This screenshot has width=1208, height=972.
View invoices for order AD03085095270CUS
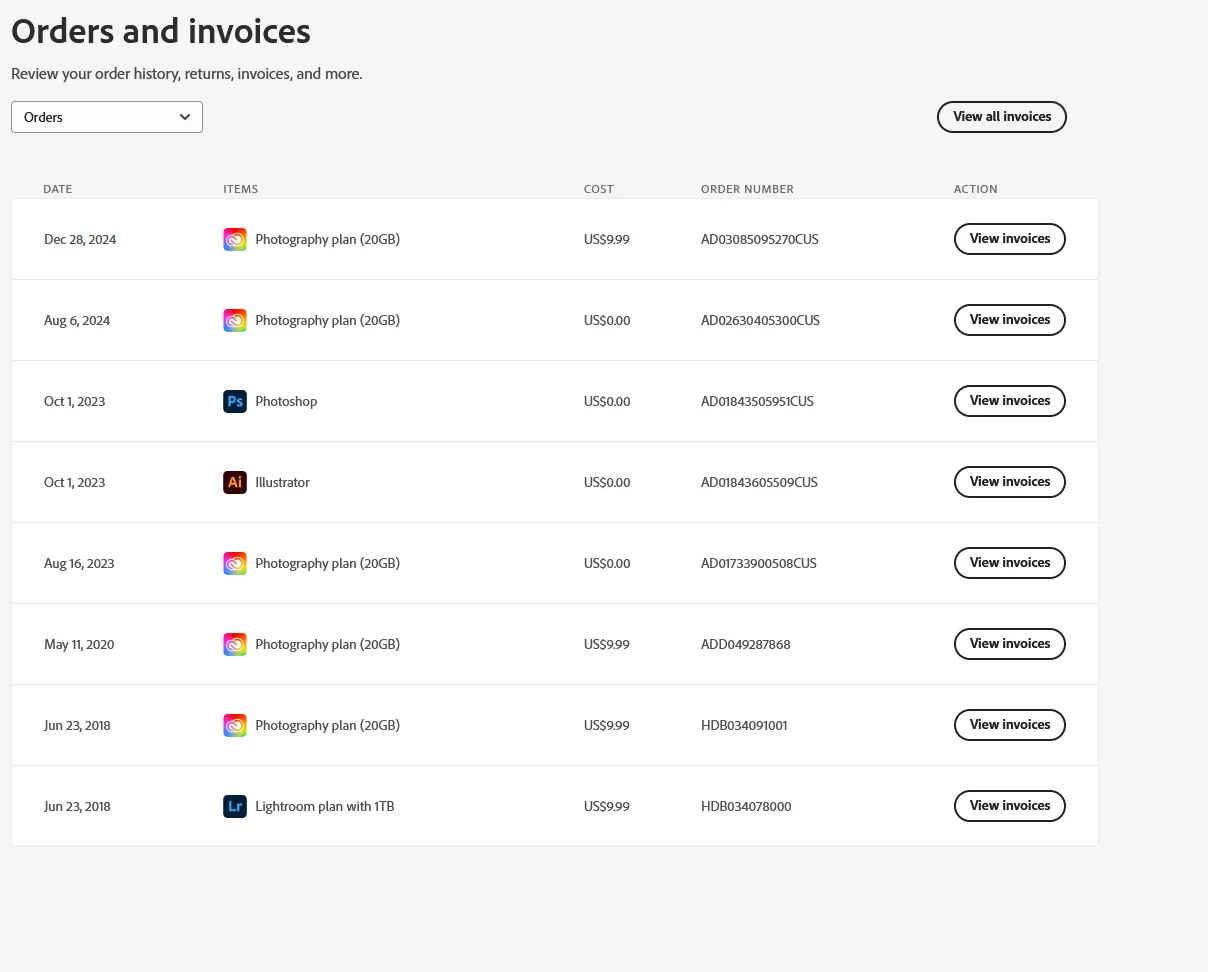1010,239
